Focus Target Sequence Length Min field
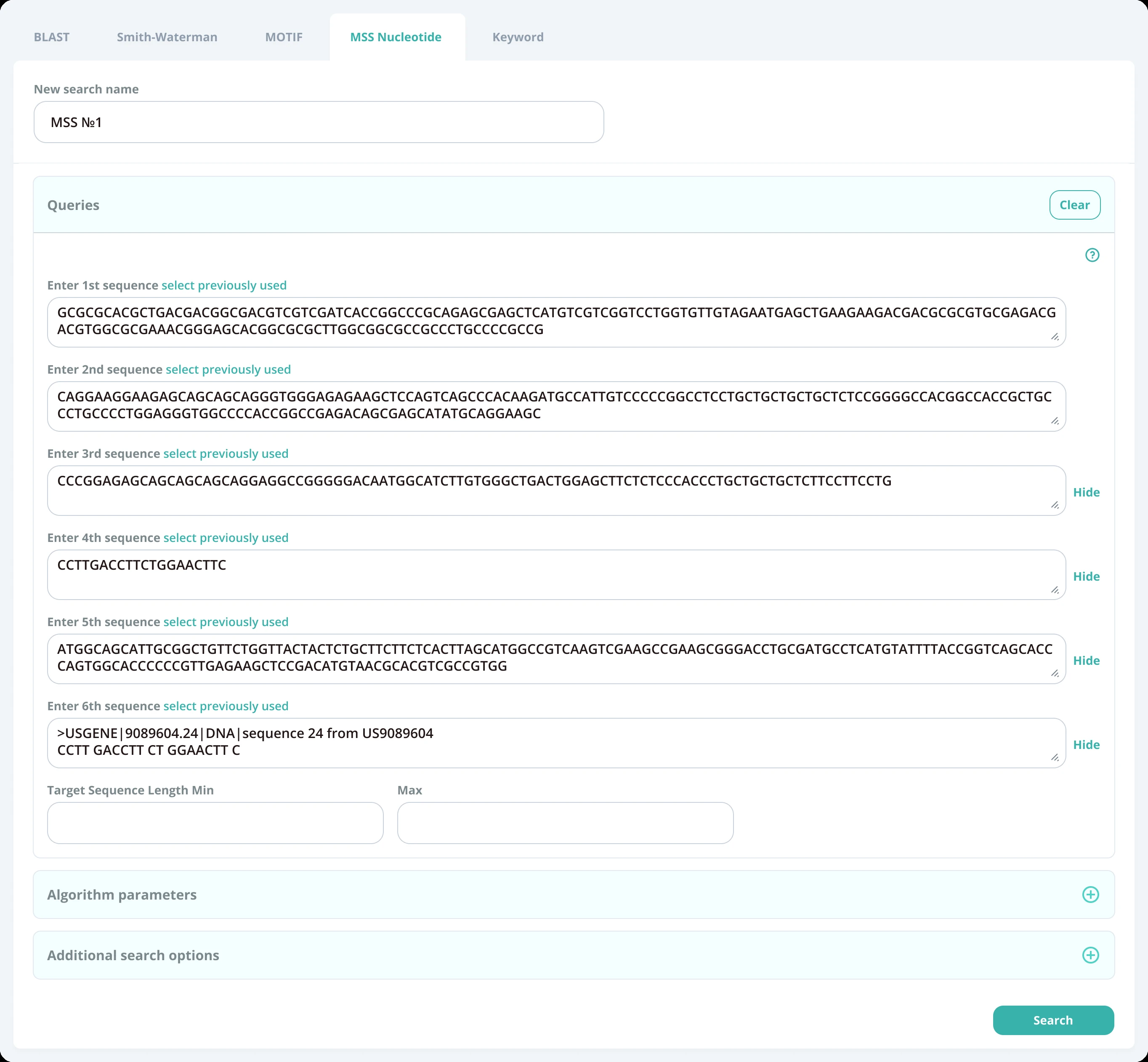The height and width of the screenshot is (1062, 1148). pyautogui.click(x=215, y=823)
